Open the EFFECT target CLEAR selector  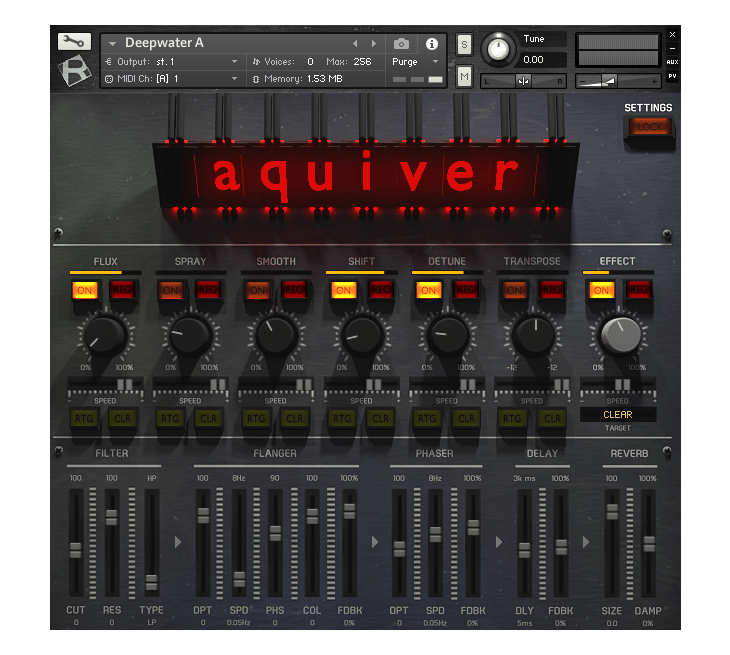[618, 414]
